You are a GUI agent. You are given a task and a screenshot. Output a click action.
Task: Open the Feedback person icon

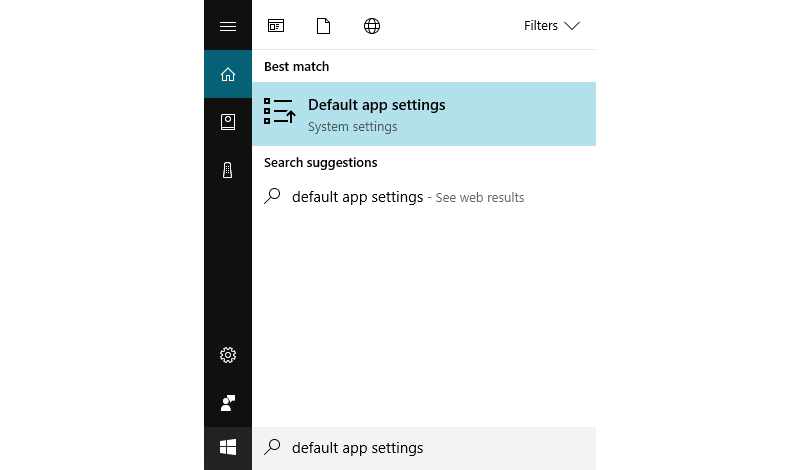click(228, 403)
